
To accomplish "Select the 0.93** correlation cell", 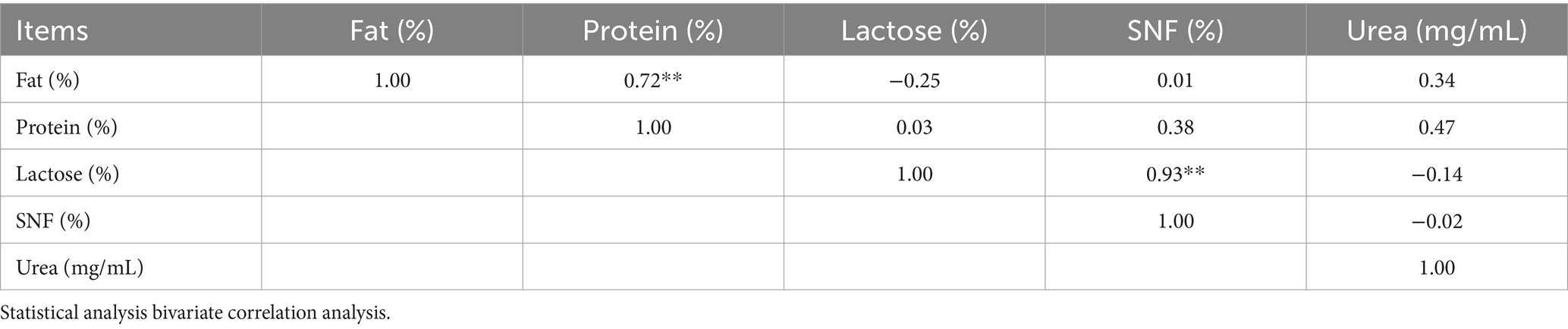I will click(x=1175, y=174).
